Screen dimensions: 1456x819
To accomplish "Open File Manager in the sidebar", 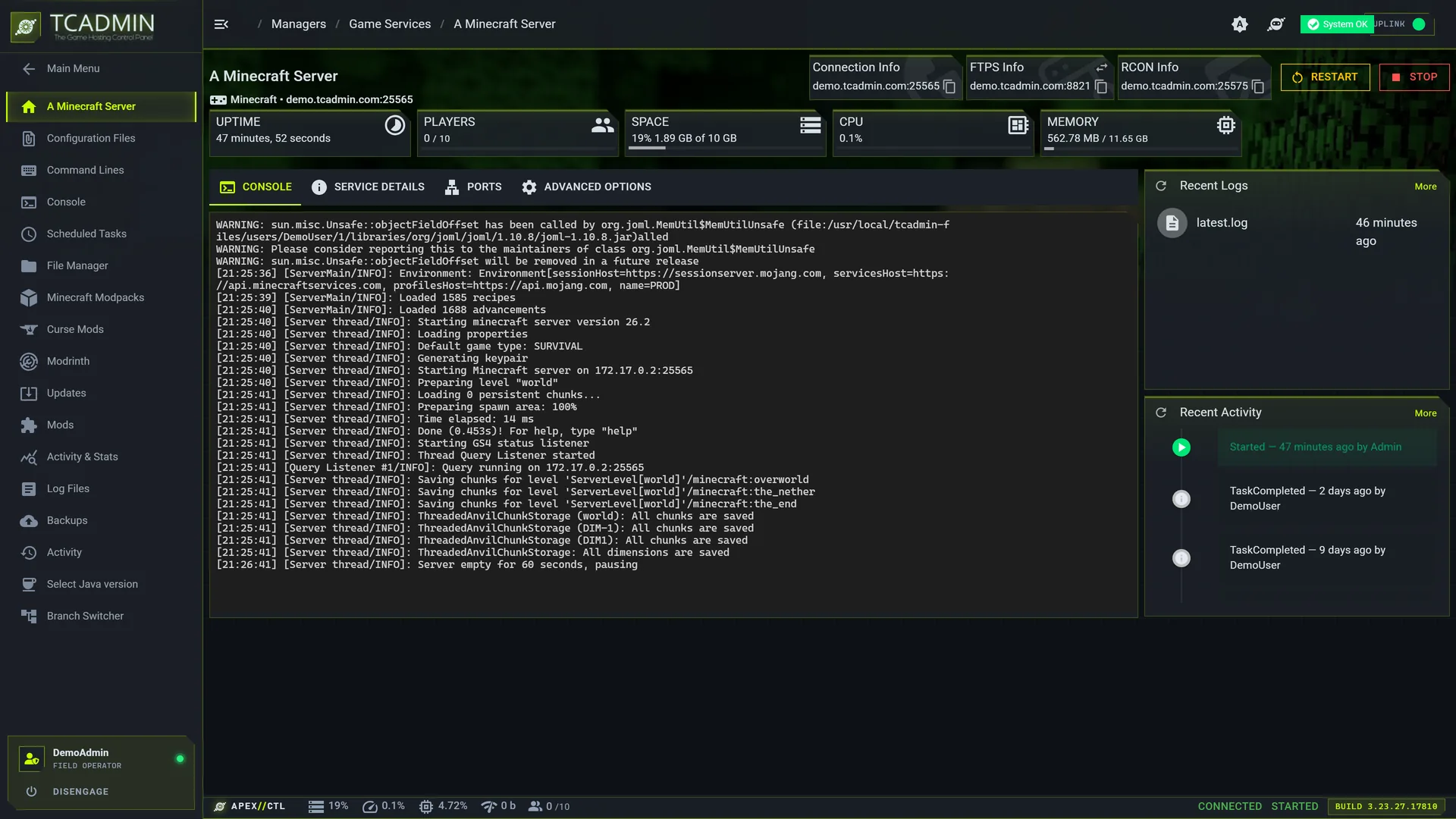I will click(102, 266).
